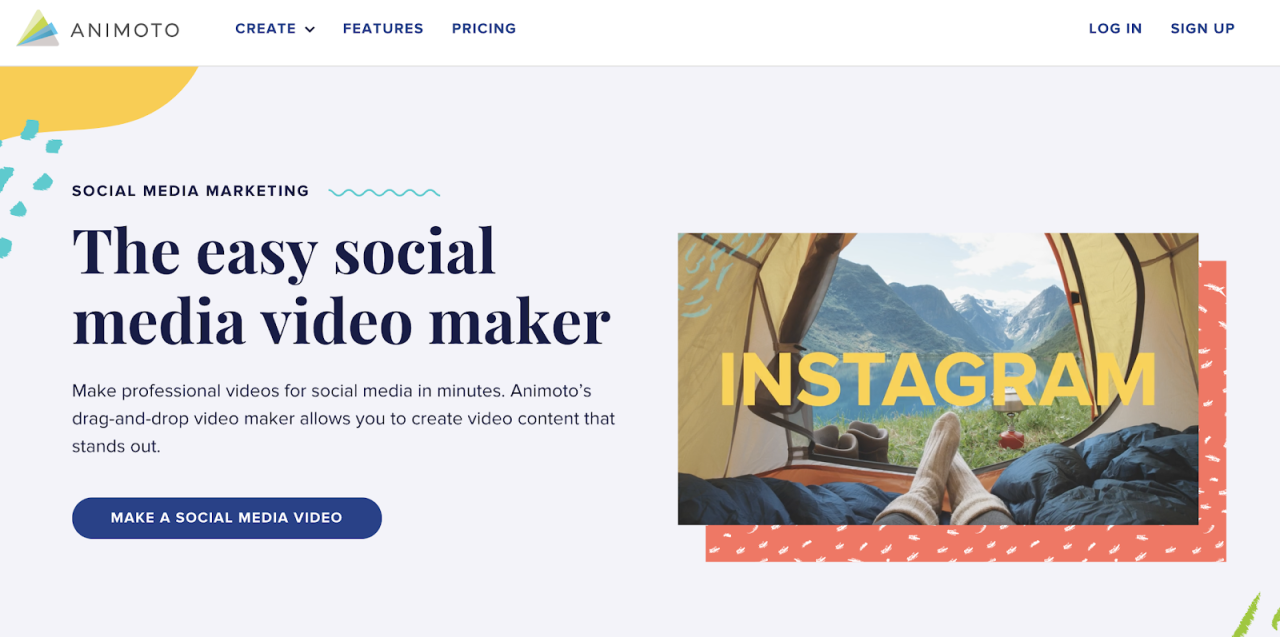Click the 'The easy social media video maker' heading
This screenshot has width=1280, height=637.
pyautogui.click(x=341, y=285)
